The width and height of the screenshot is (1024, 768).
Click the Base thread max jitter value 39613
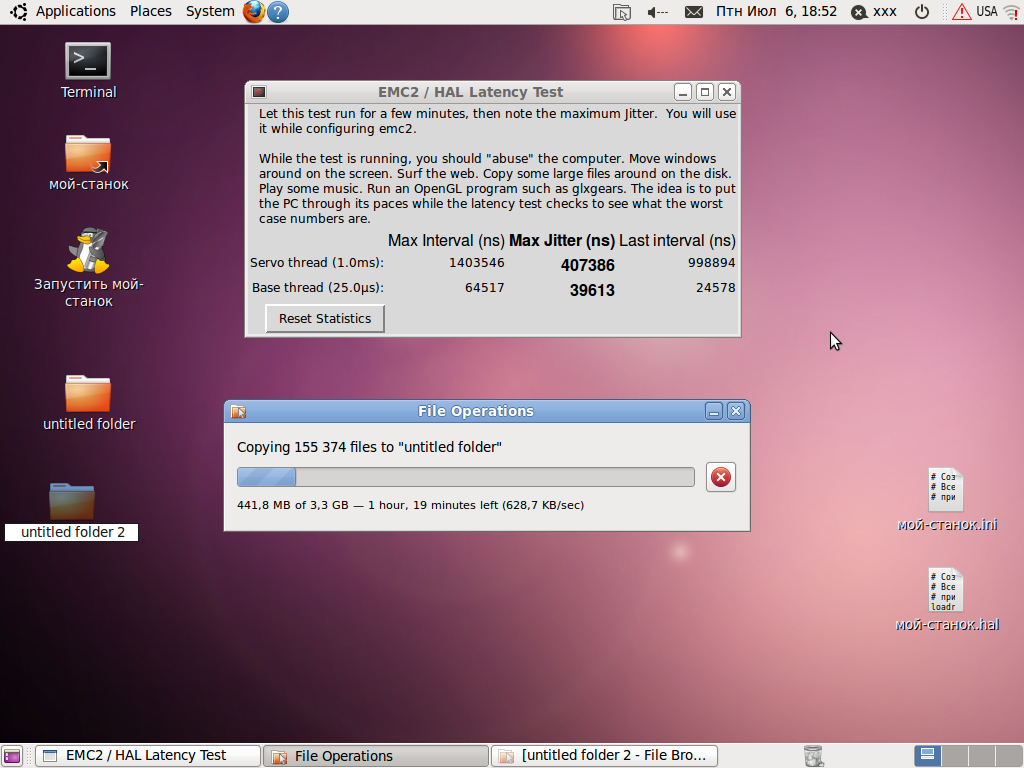click(x=592, y=290)
